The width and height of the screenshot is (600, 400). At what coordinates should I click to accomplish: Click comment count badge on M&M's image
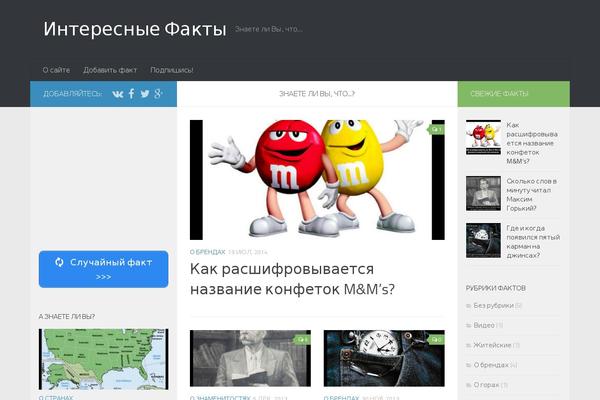[x=436, y=129]
